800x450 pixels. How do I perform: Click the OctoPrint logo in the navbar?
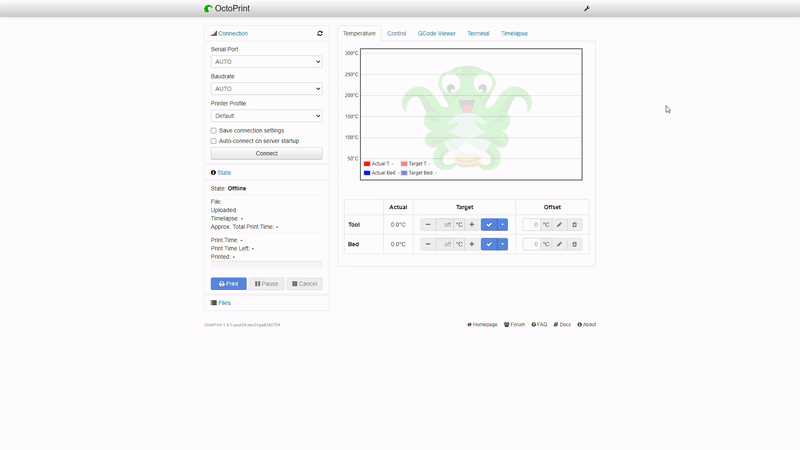click(227, 8)
